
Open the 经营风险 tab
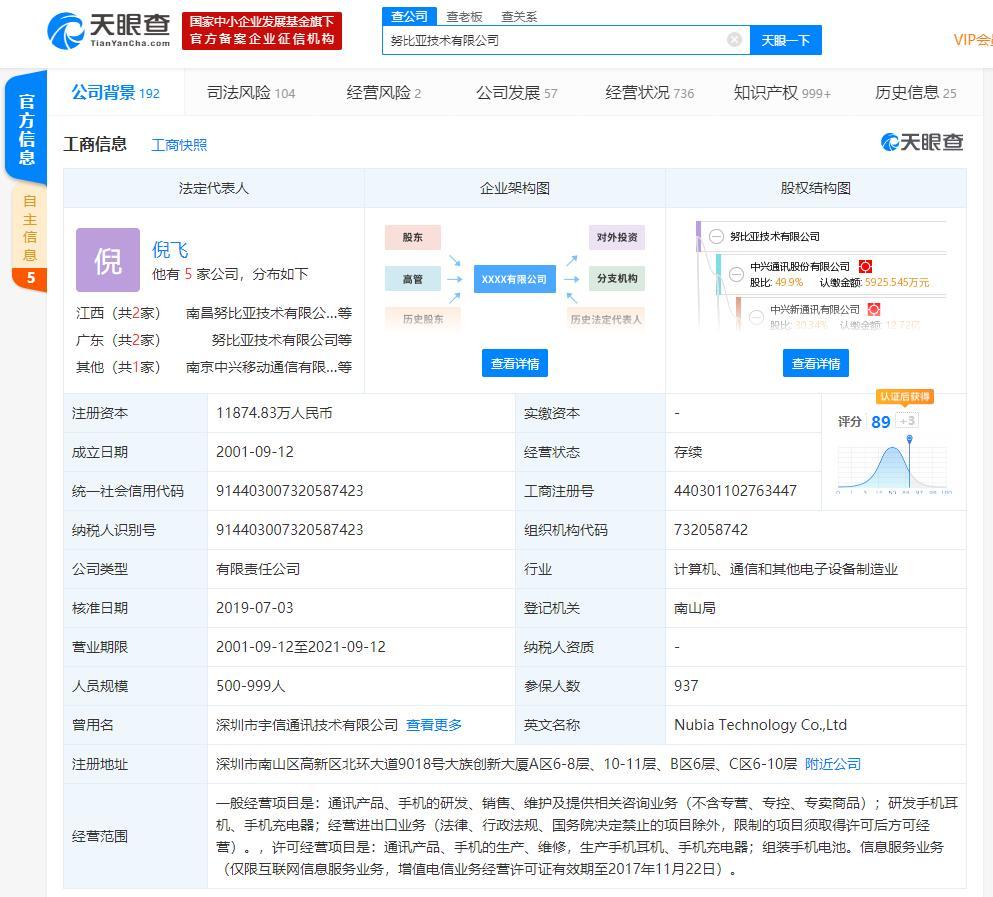click(384, 92)
